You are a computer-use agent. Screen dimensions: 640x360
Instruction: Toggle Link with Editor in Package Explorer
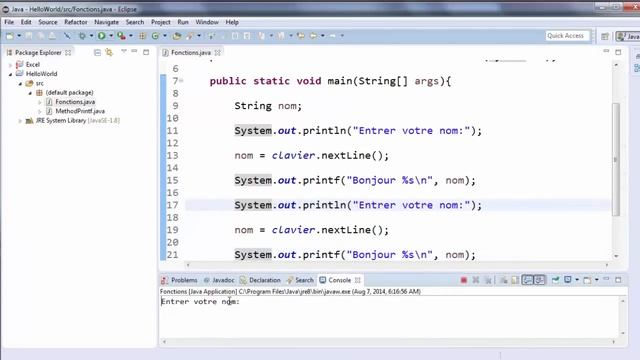coord(109,52)
